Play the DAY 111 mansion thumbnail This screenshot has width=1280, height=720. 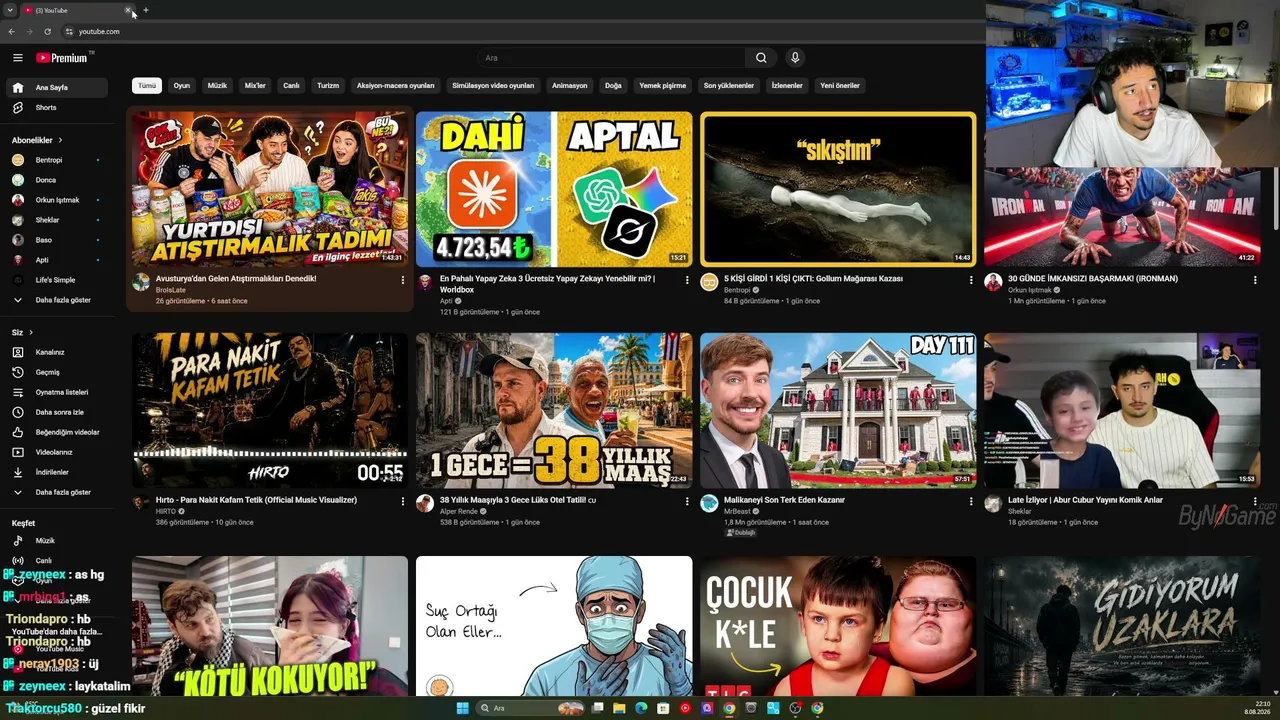(x=838, y=410)
